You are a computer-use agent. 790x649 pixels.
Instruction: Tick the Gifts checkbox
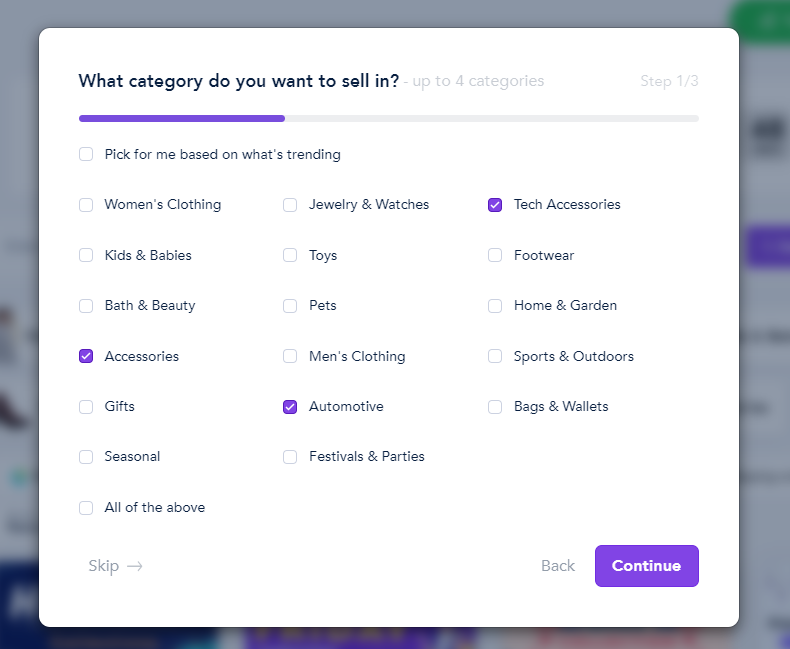(86, 407)
